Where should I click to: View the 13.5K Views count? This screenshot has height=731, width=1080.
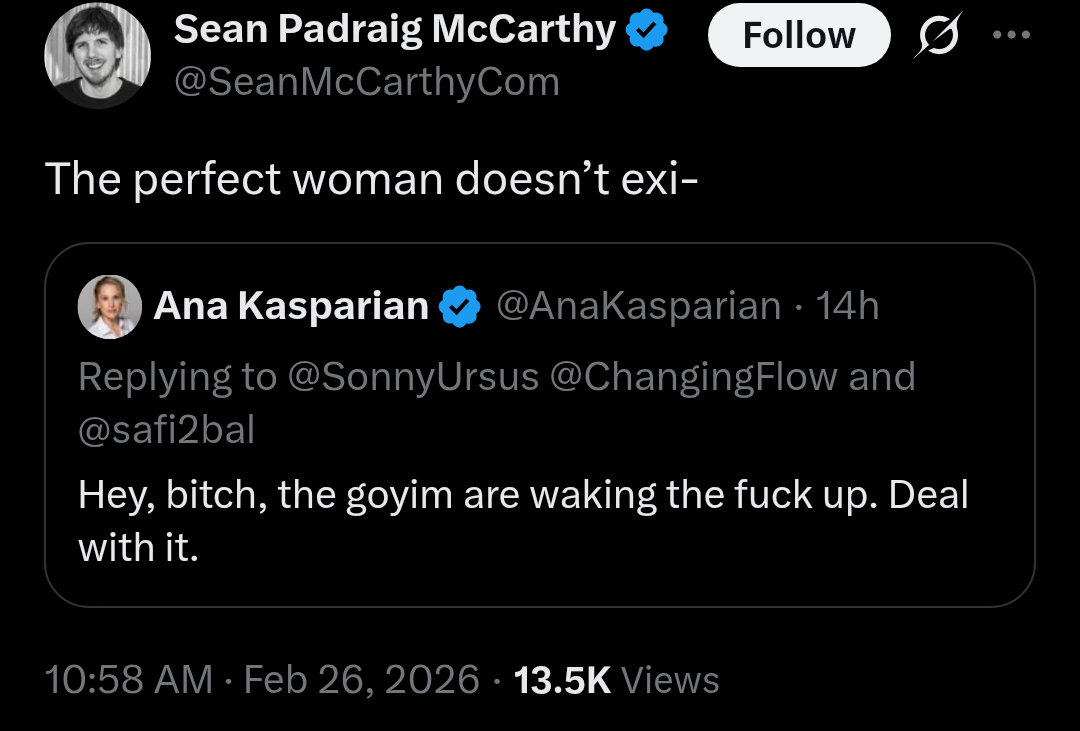tap(616, 680)
